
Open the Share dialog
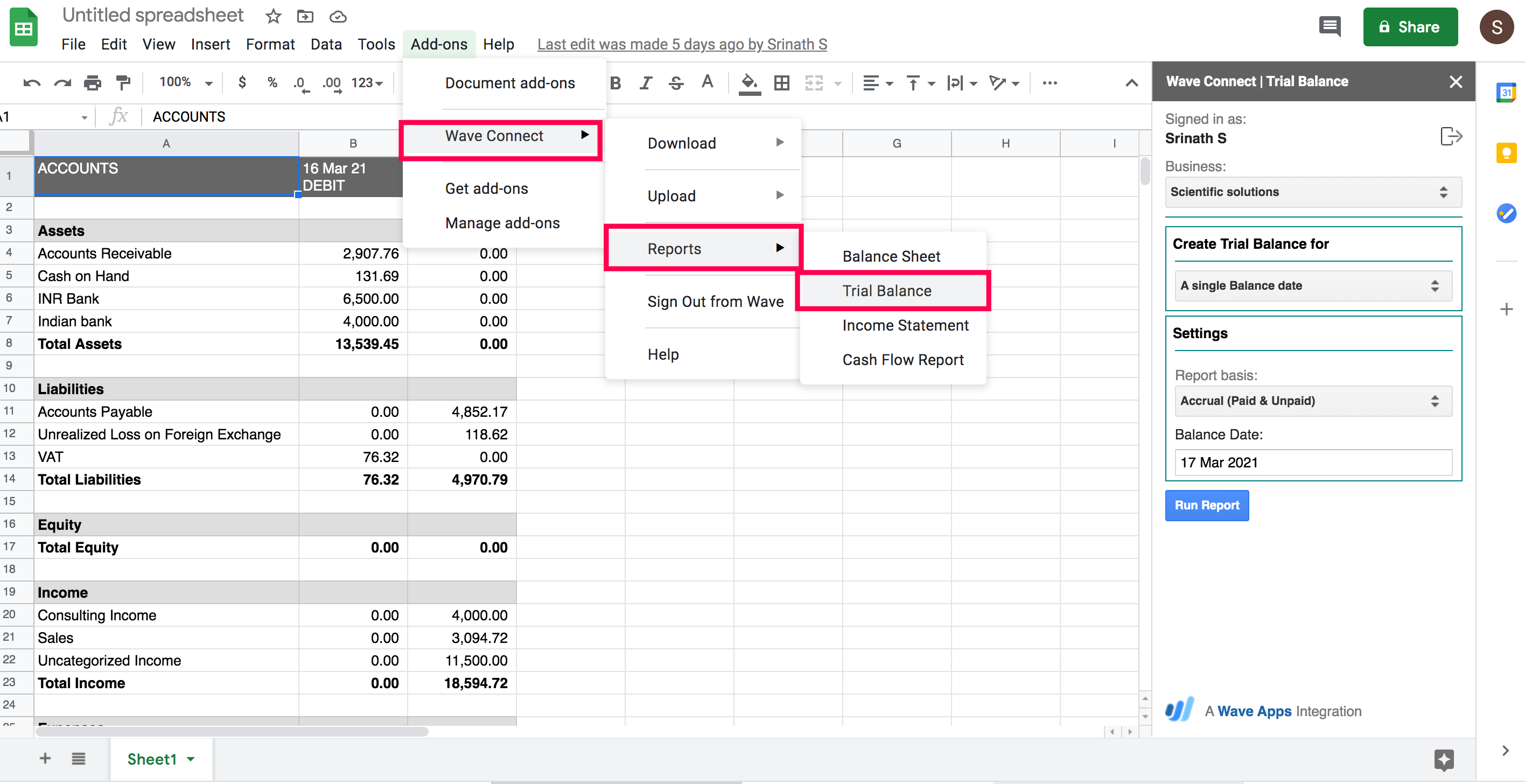pyautogui.click(x=1410, y=26)
